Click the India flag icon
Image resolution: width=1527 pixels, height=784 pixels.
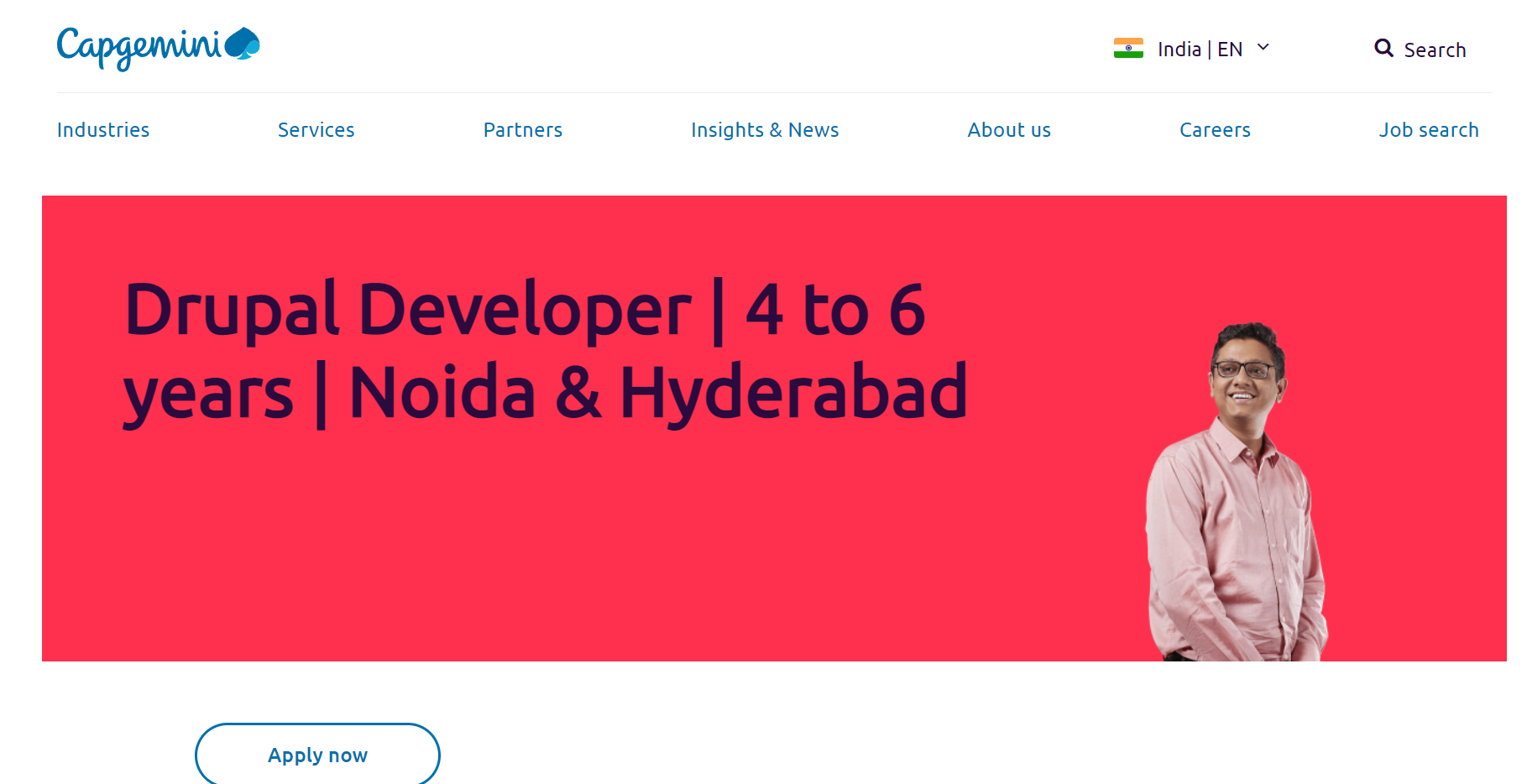tap(1128, 48)
